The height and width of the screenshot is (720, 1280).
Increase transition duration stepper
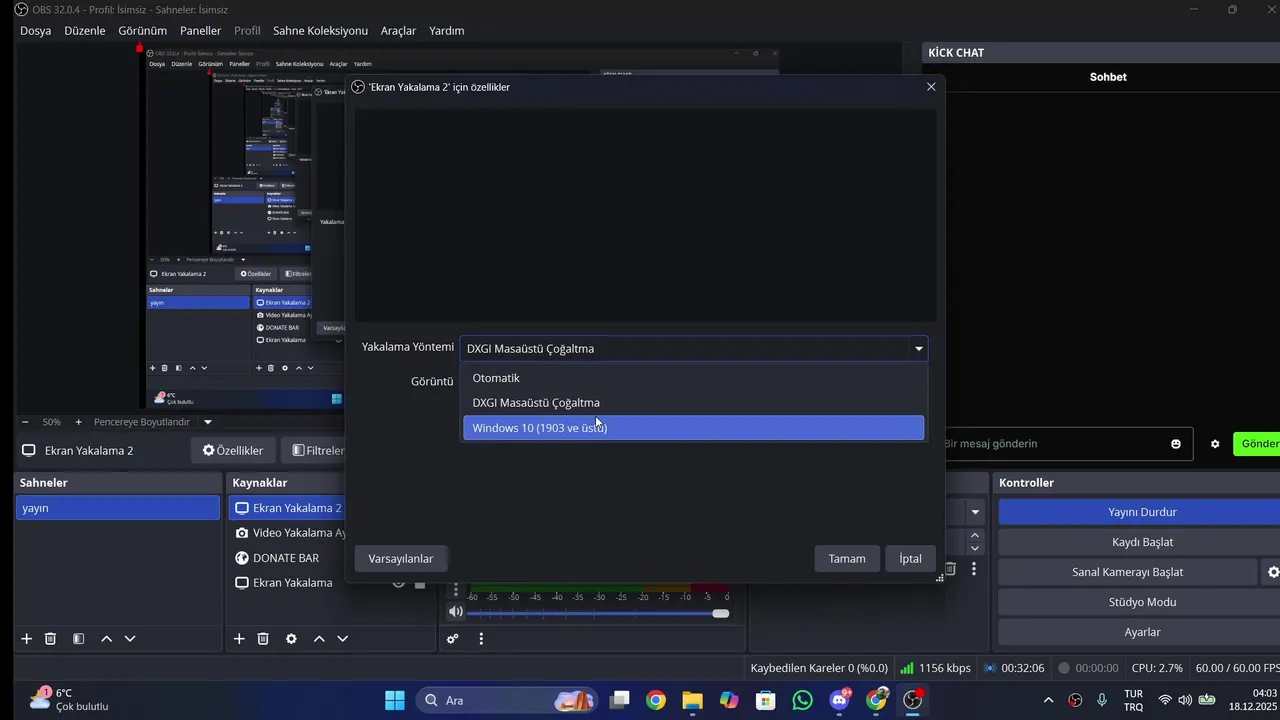[975, 536]
